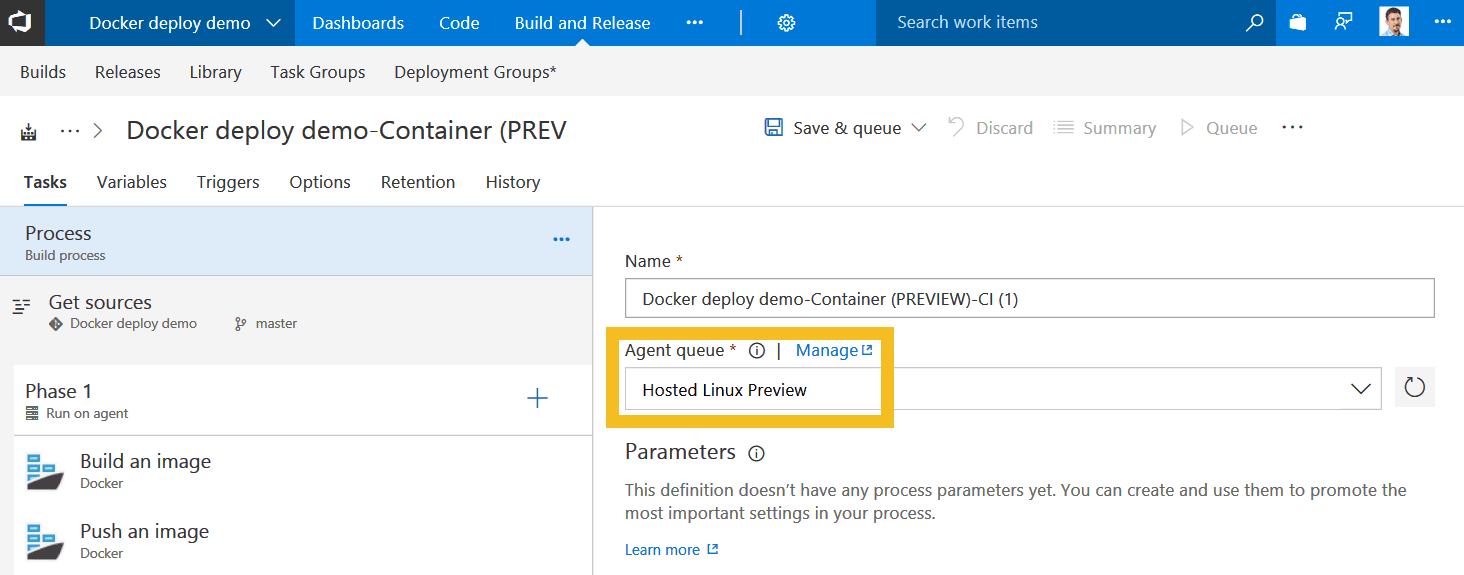Switch to the Triggers tab
The height and width of the screenshot is (575, 1464).
[x=228, y=182]
